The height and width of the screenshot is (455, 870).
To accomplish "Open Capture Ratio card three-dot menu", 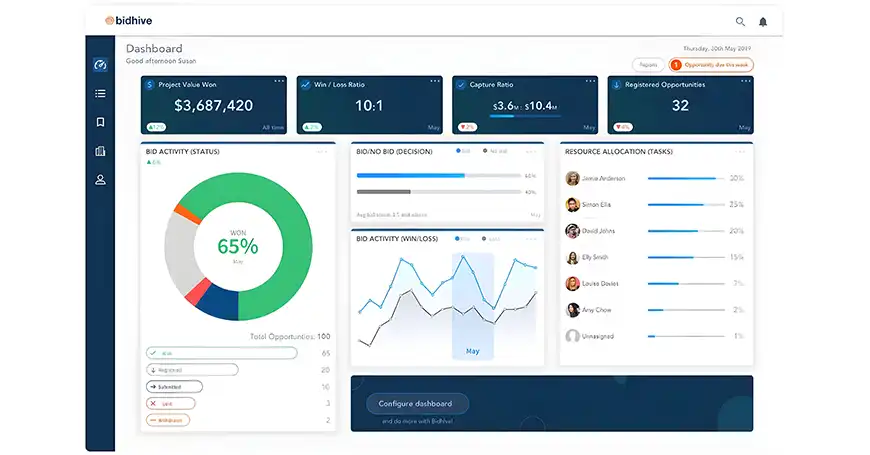I will point(590,81).
